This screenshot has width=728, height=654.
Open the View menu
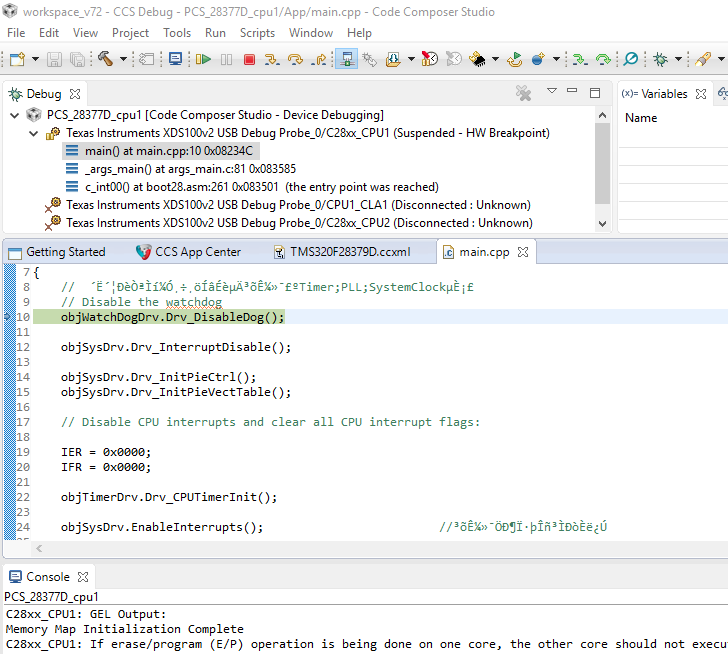click(x=85, y=33)
